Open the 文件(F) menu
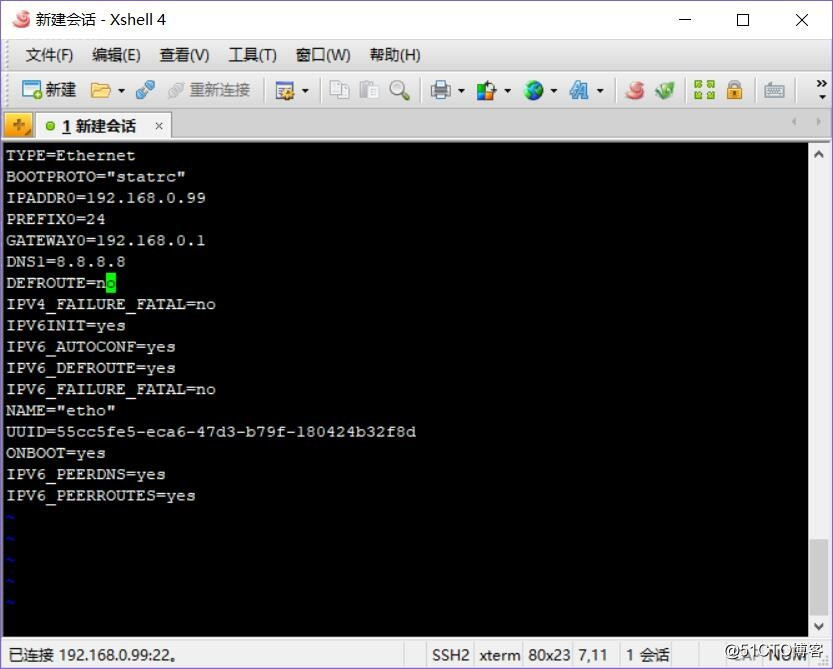The image size is (833, 669). pyautogui.click(x=49, y=55)
